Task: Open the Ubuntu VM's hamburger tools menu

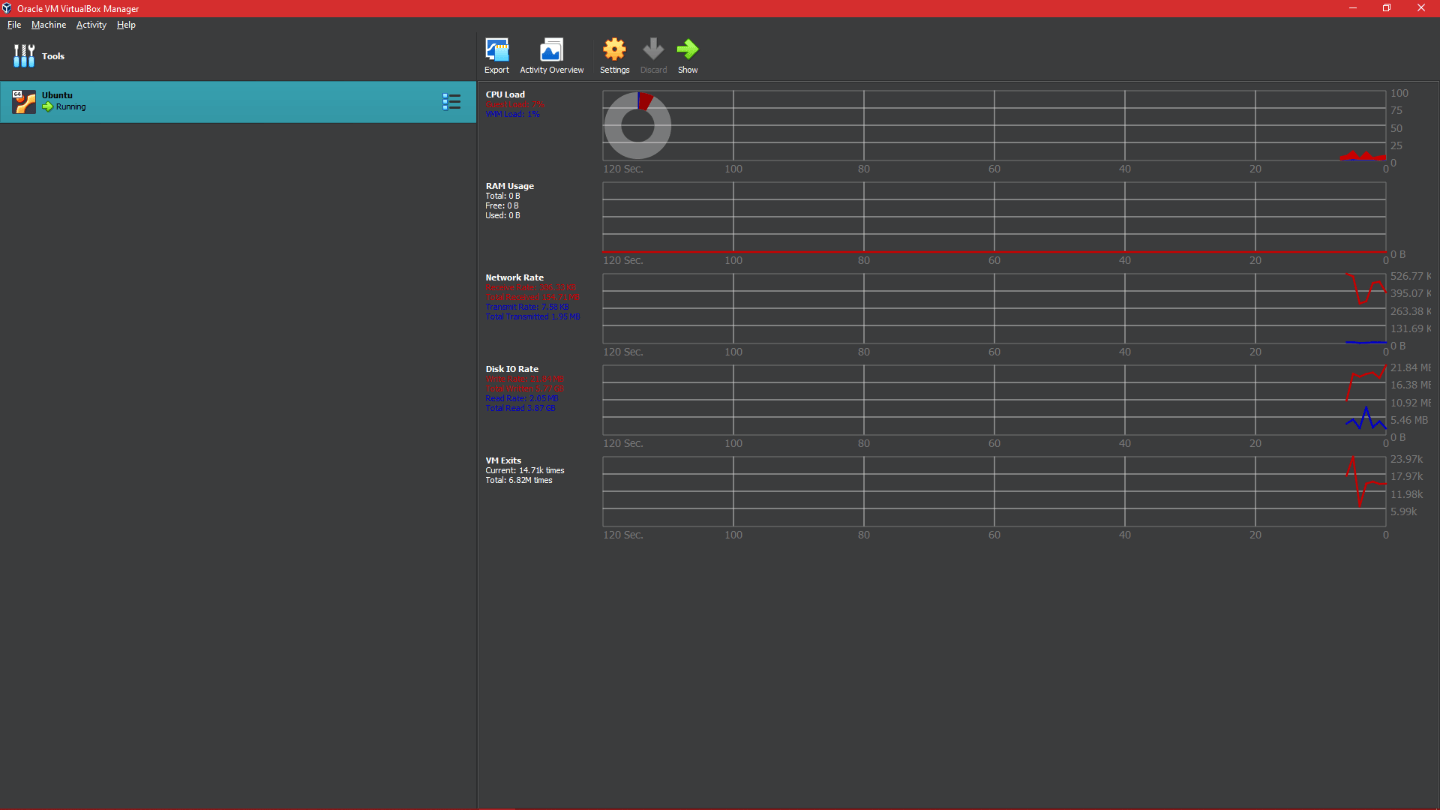Action: coord(451,101)
